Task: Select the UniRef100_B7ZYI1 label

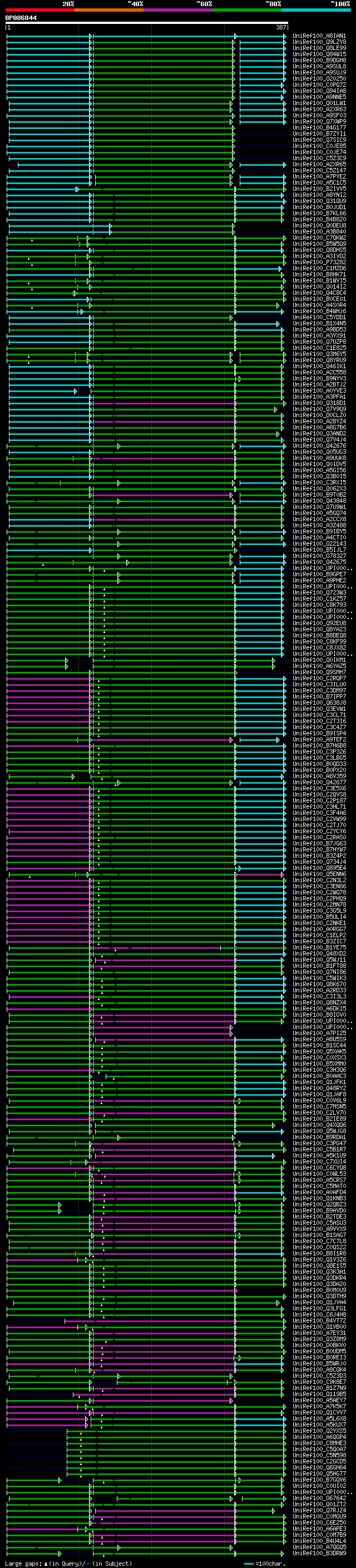Action: (319, 134)
